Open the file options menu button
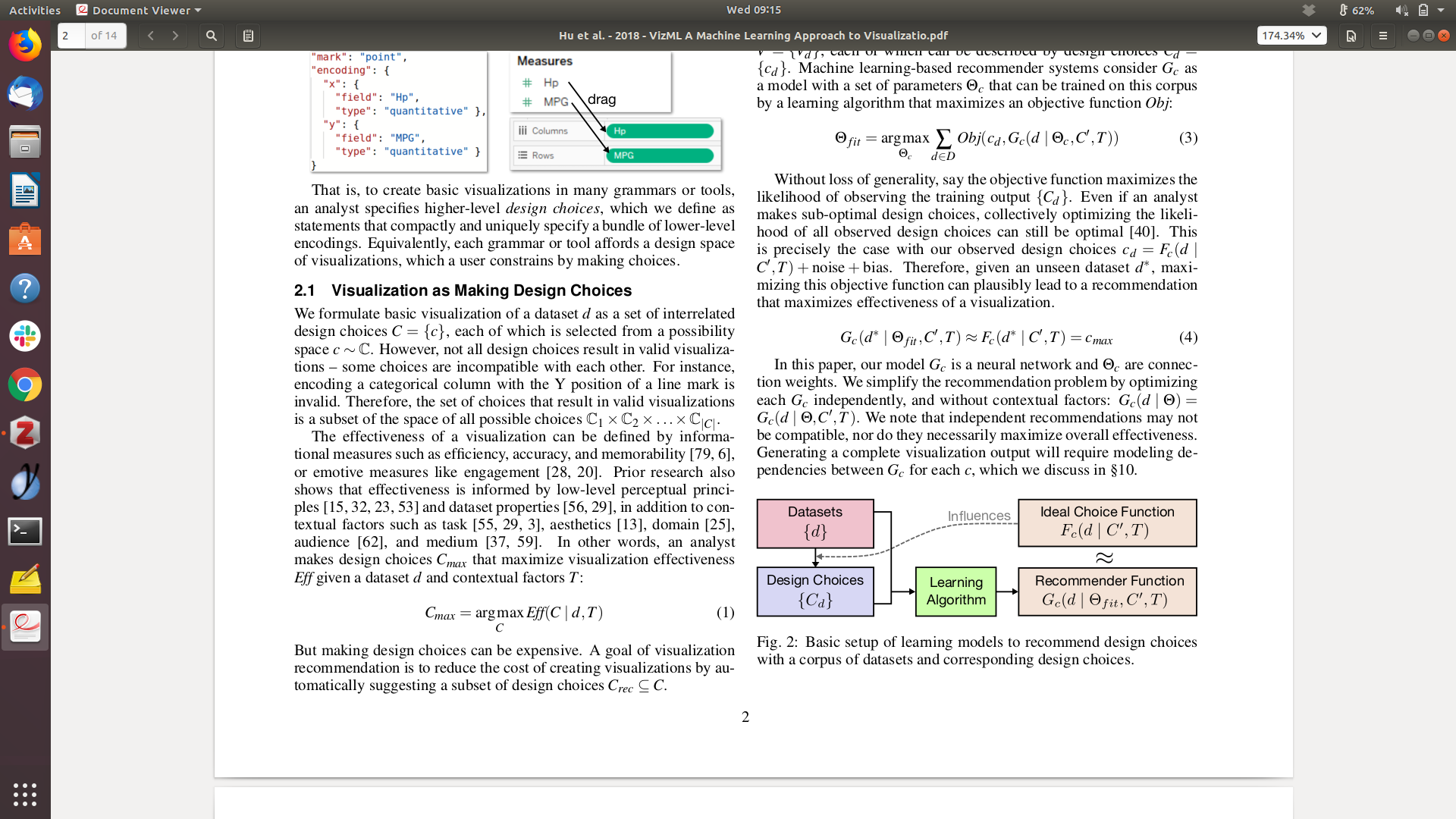This screenshot has height=819, width=1456. tap(1351, 36)
